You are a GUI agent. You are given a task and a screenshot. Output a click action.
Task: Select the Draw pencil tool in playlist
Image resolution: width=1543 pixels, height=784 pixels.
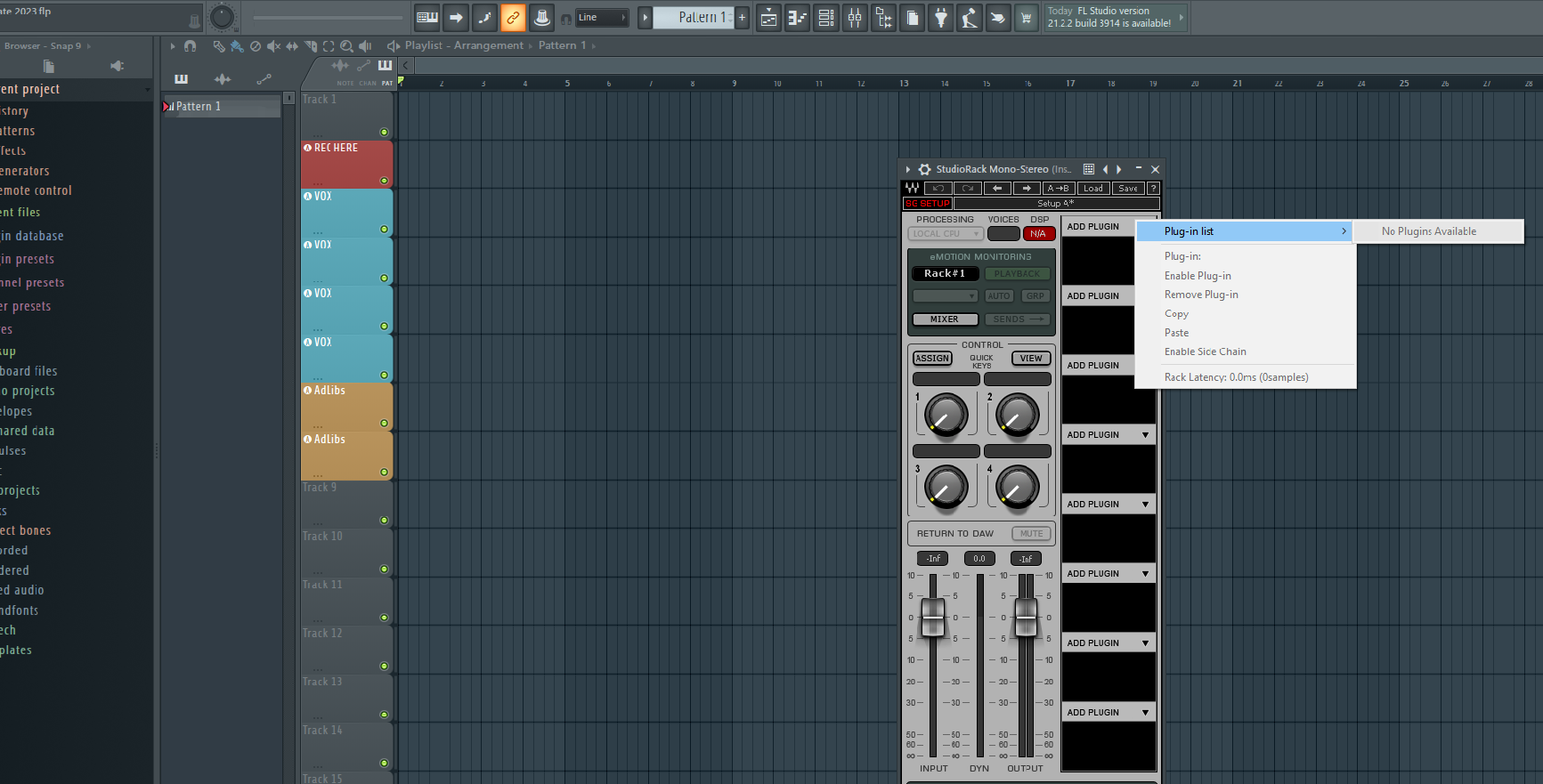[219, 45]
